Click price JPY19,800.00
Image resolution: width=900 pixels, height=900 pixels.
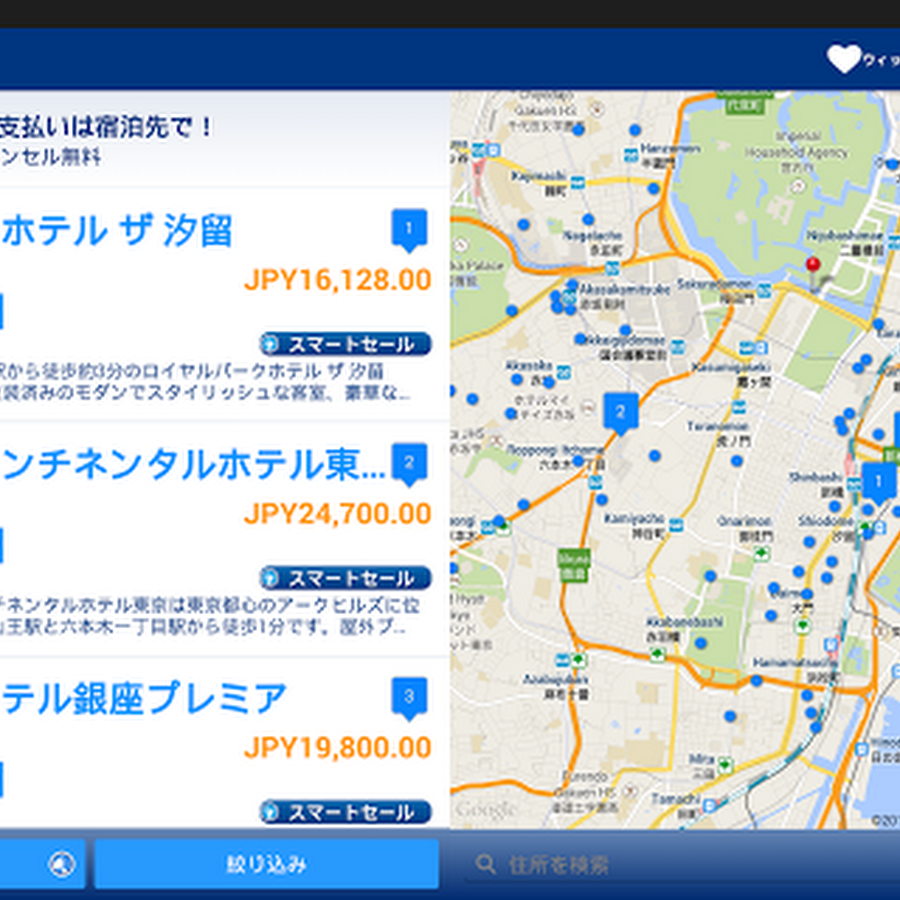coord(338,748)
